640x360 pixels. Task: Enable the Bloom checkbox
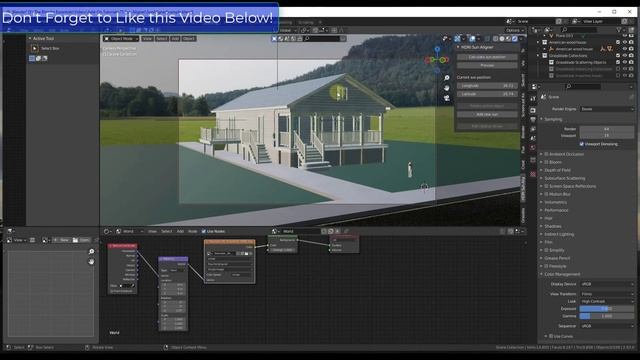pyautogui.click(x=546, y=162)
